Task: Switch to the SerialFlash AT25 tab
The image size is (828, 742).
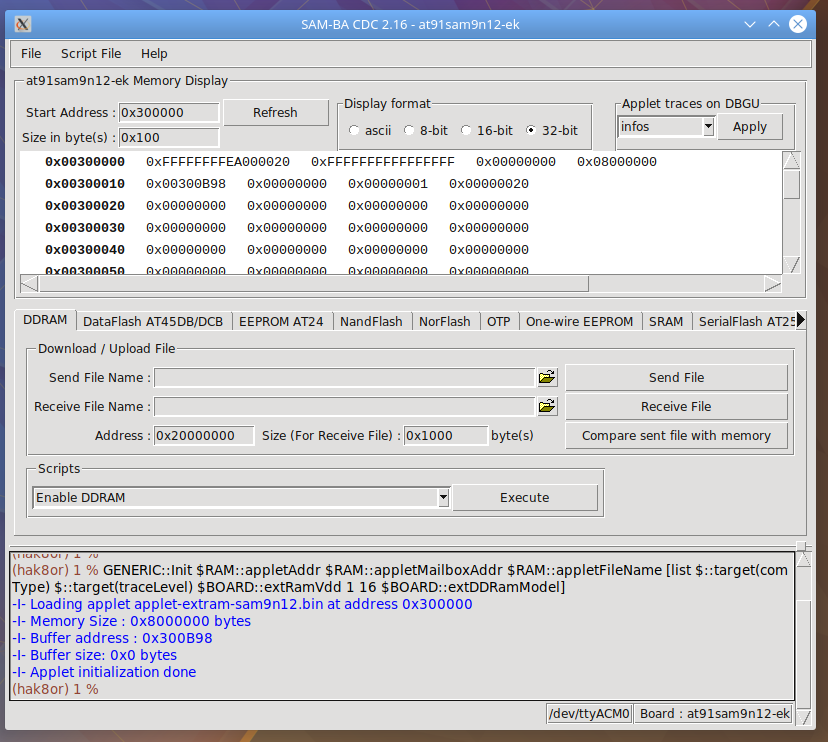Action: (745, 322)
